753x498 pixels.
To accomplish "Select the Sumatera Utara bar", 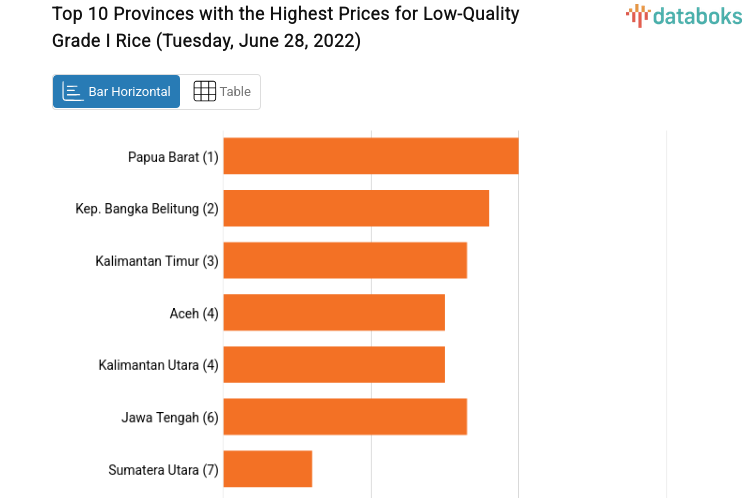I will point(267,468).
